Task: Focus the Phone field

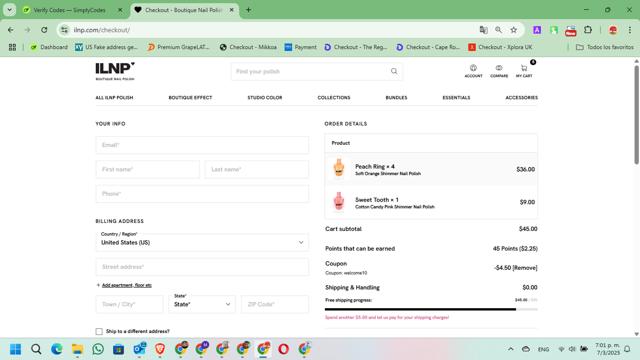Action: (x=202, y=193)
